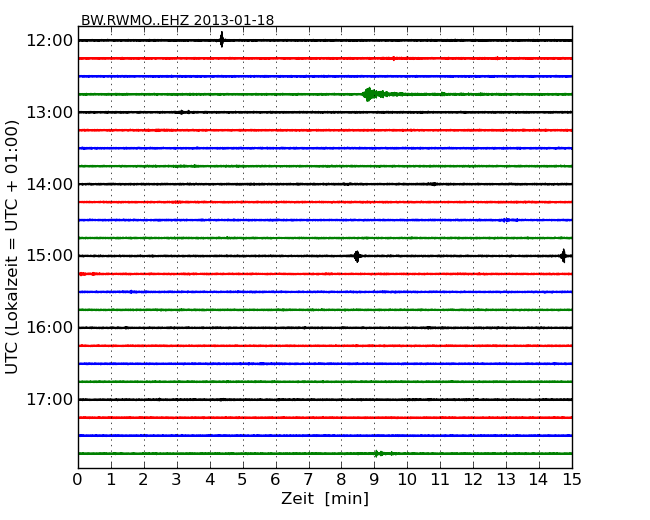Click the small green event on the bottom trace

383,453
